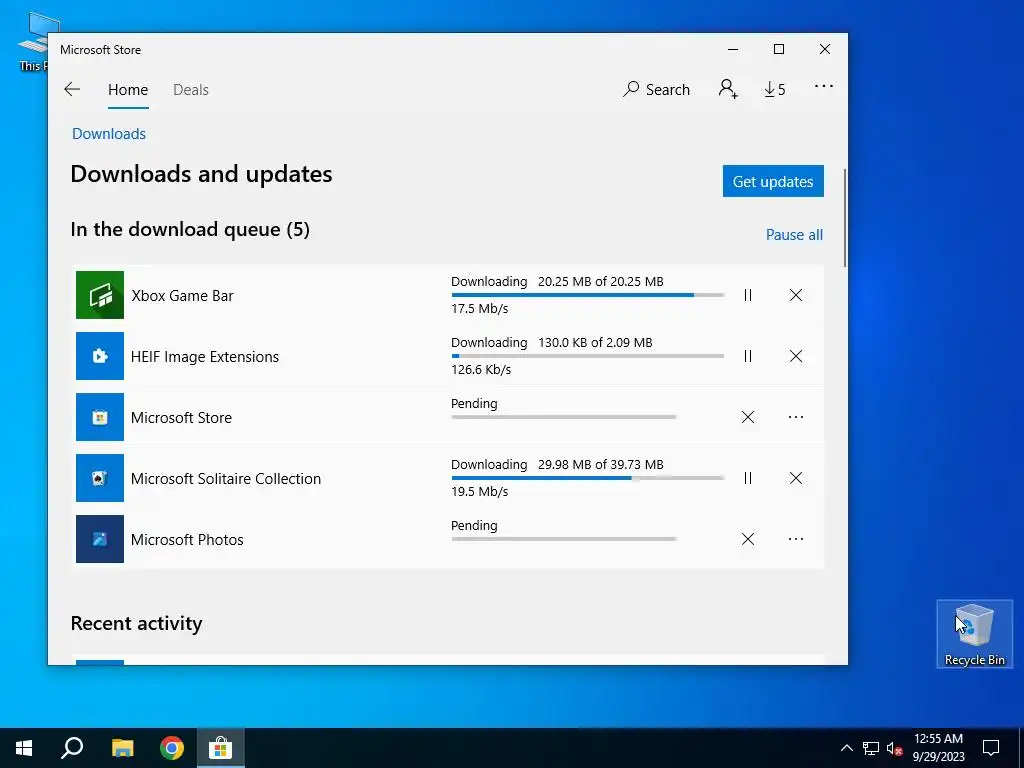Show hidden system tray icons
Image resolution: width=1024 pixels, height=768 pixels.
[846, 748]
